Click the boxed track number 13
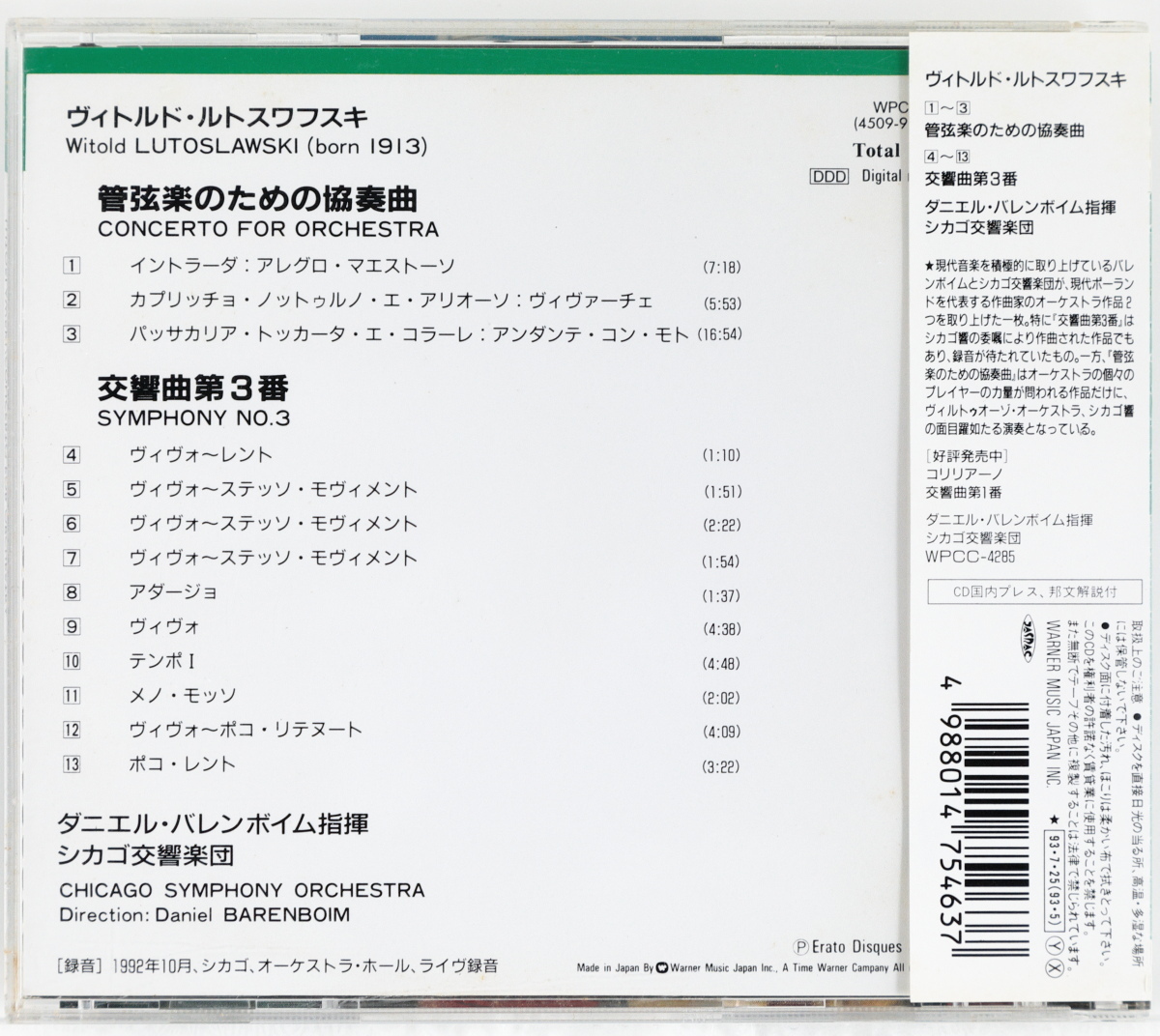This screenshot has width=1160, height=1036. tap(72, 764)
